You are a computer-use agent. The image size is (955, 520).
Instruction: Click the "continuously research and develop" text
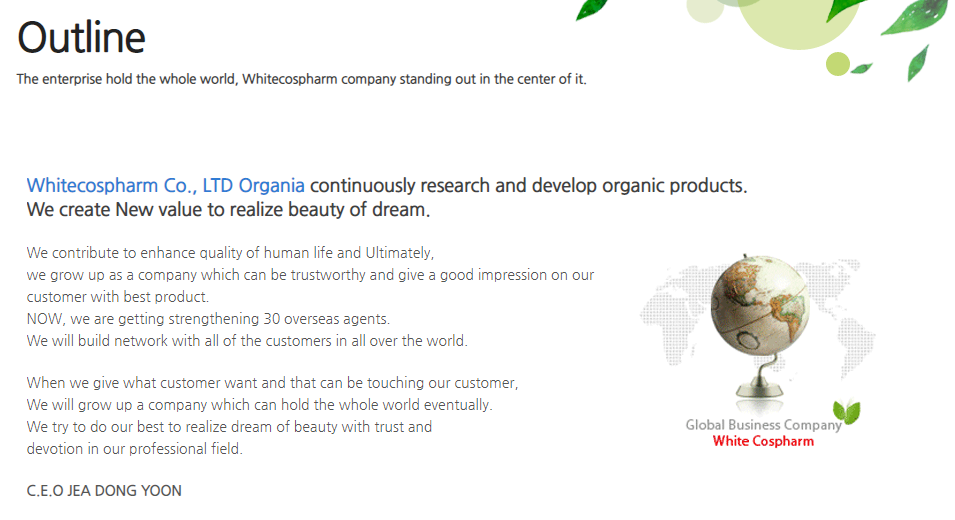click(528, 186)
